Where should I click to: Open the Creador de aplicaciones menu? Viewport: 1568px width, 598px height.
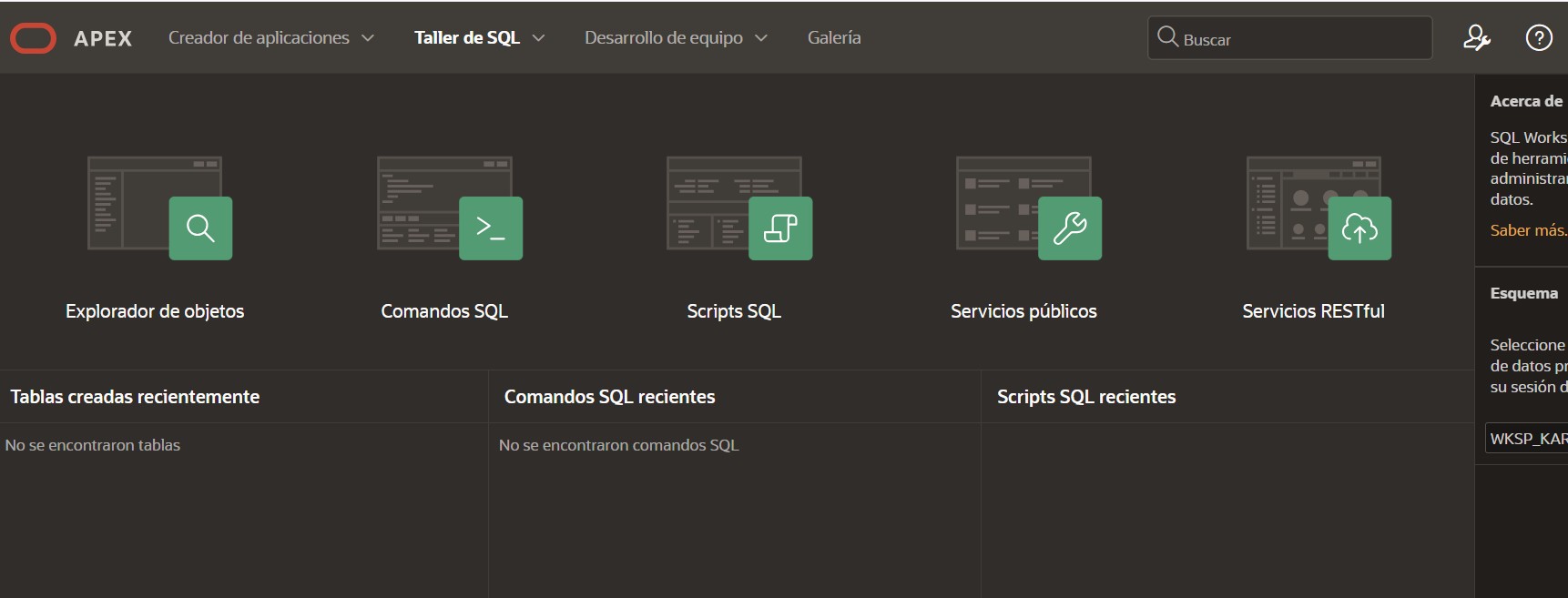259,38
